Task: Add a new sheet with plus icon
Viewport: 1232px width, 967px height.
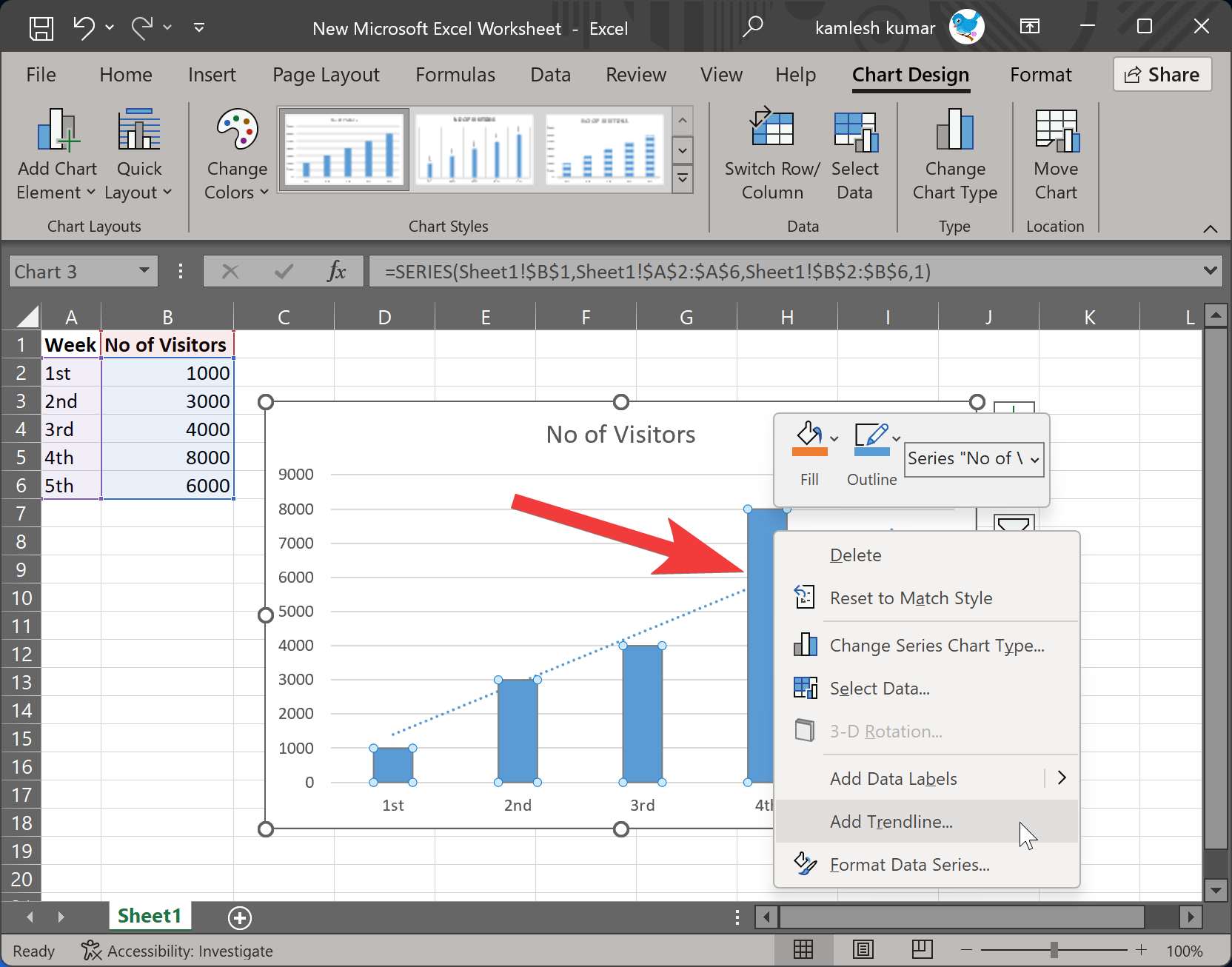Action: (239, 918)
